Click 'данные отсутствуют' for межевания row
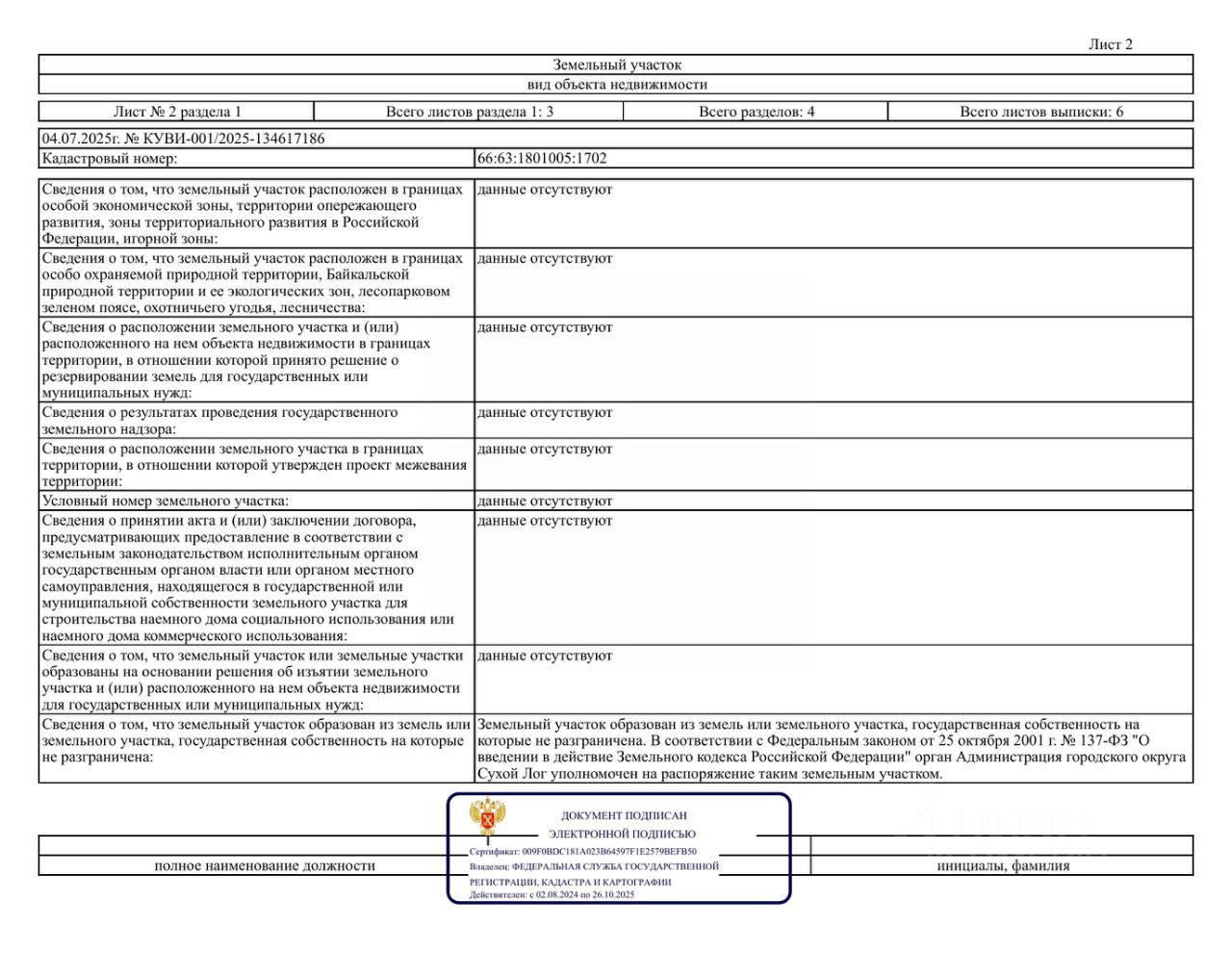1232x953 pixels. (545, 450)
